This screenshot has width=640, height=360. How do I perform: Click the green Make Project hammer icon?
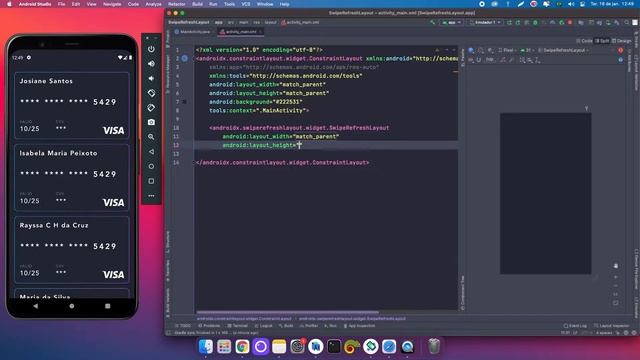[x=432, y=22]
